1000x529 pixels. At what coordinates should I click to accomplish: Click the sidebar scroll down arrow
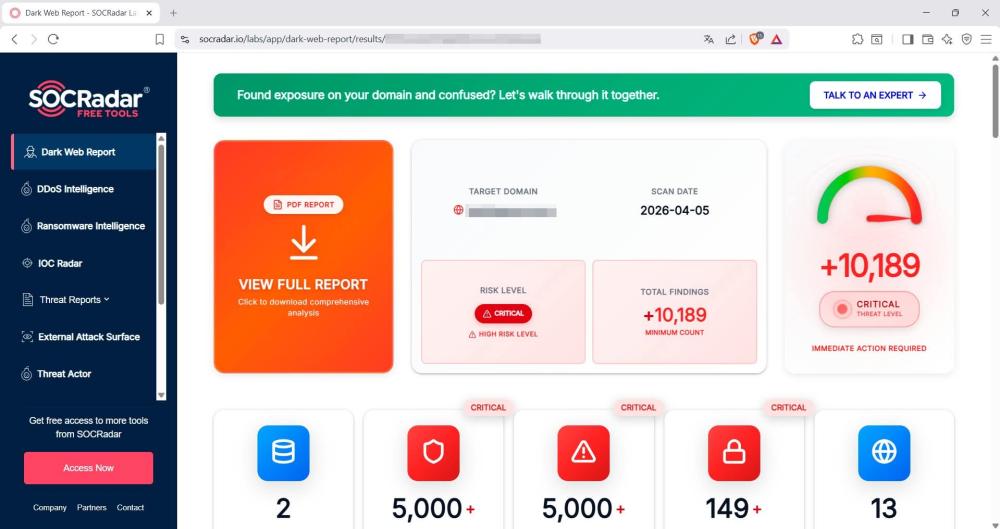(161, 396)
